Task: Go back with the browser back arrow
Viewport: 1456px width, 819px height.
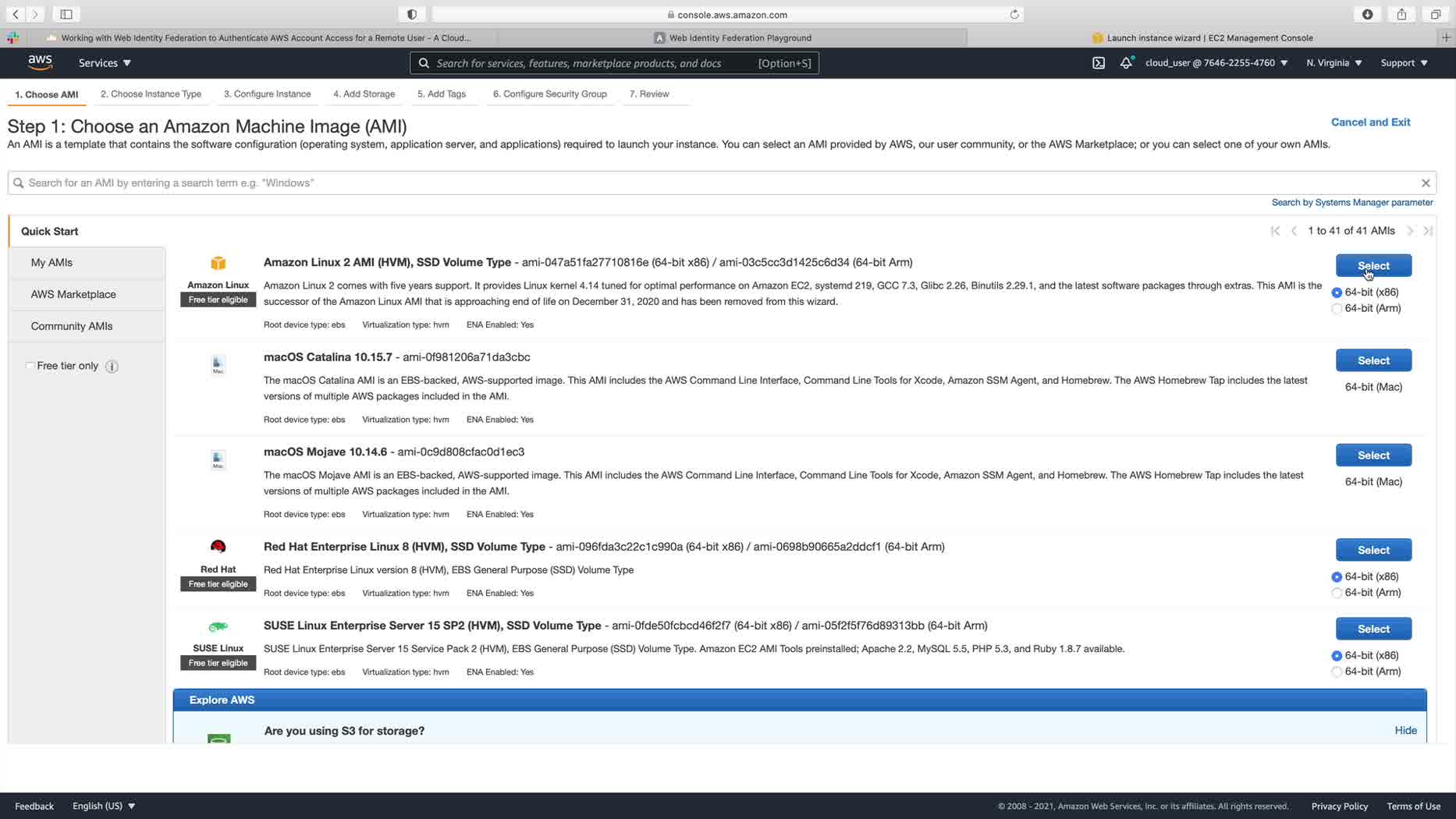Action: (x=16, y=14)
